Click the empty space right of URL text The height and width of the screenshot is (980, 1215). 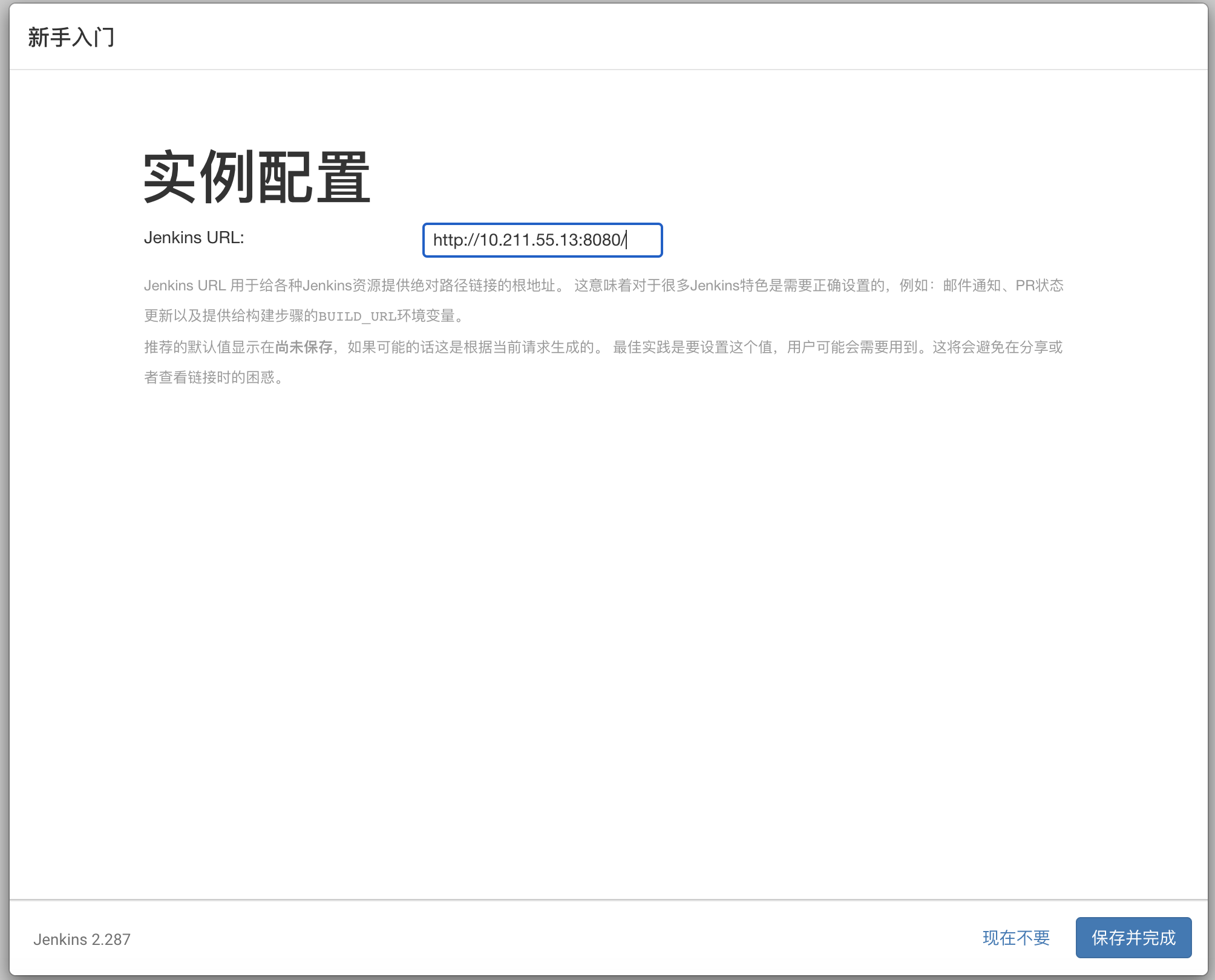(x=644, y=240)
